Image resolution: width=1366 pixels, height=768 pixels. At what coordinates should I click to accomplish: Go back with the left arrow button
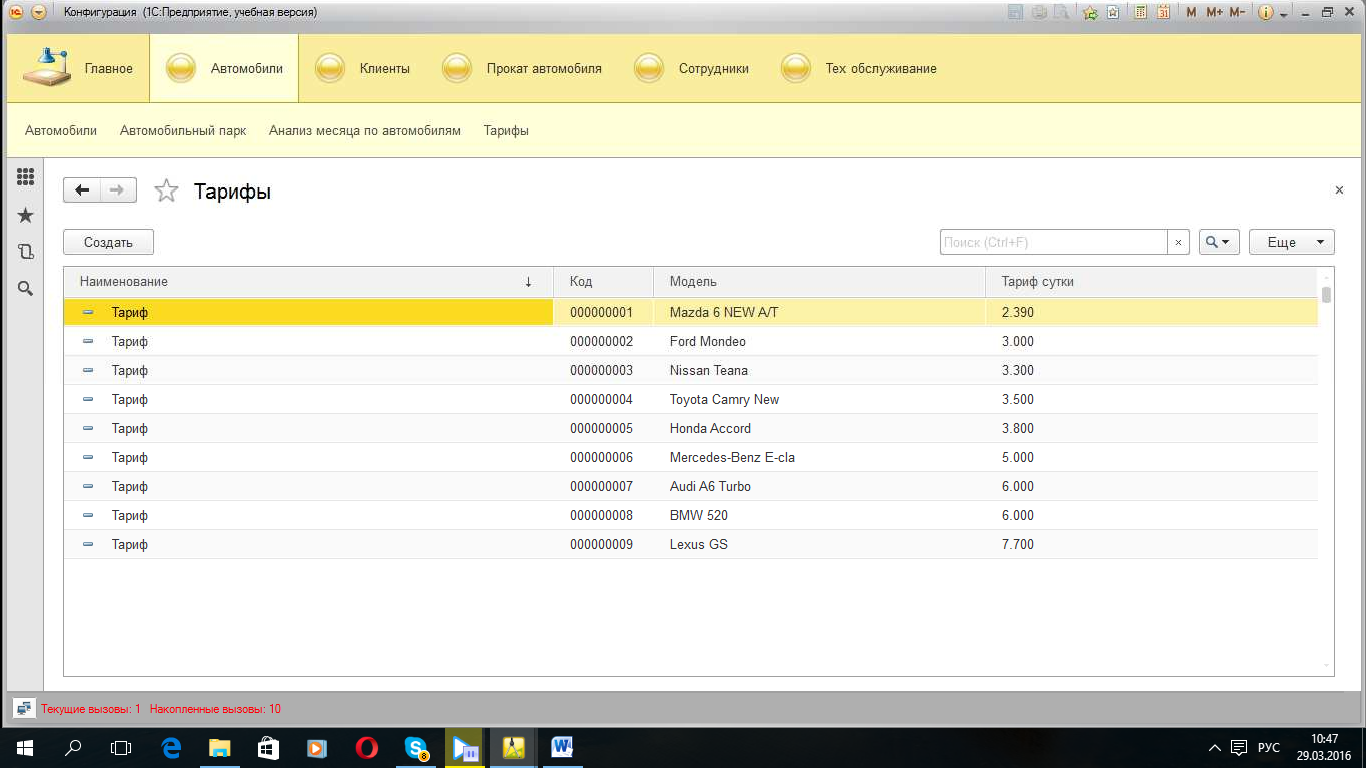coord(82,190)
